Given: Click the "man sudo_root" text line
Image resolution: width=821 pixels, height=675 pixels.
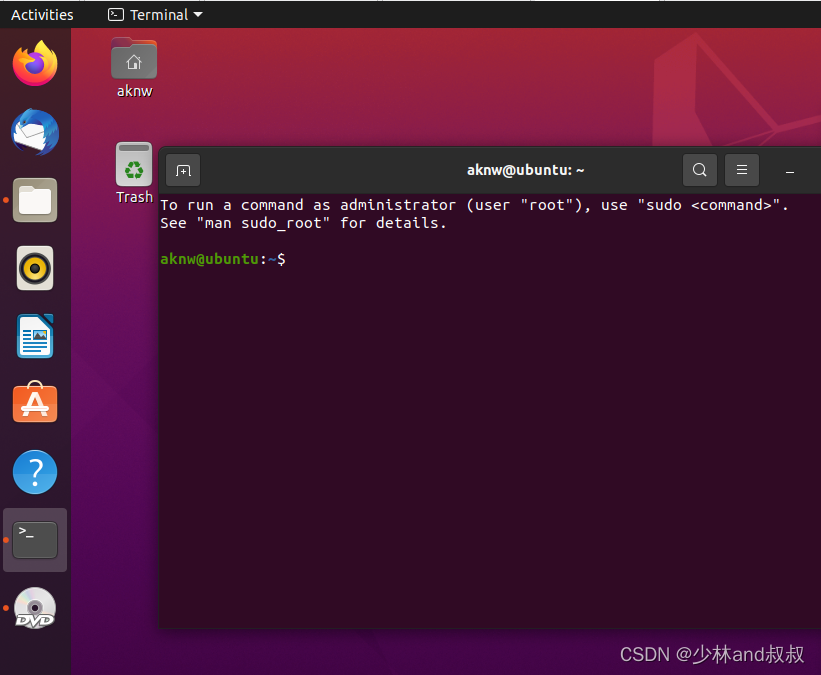Looking at the screenshot, I should (303, 223).
